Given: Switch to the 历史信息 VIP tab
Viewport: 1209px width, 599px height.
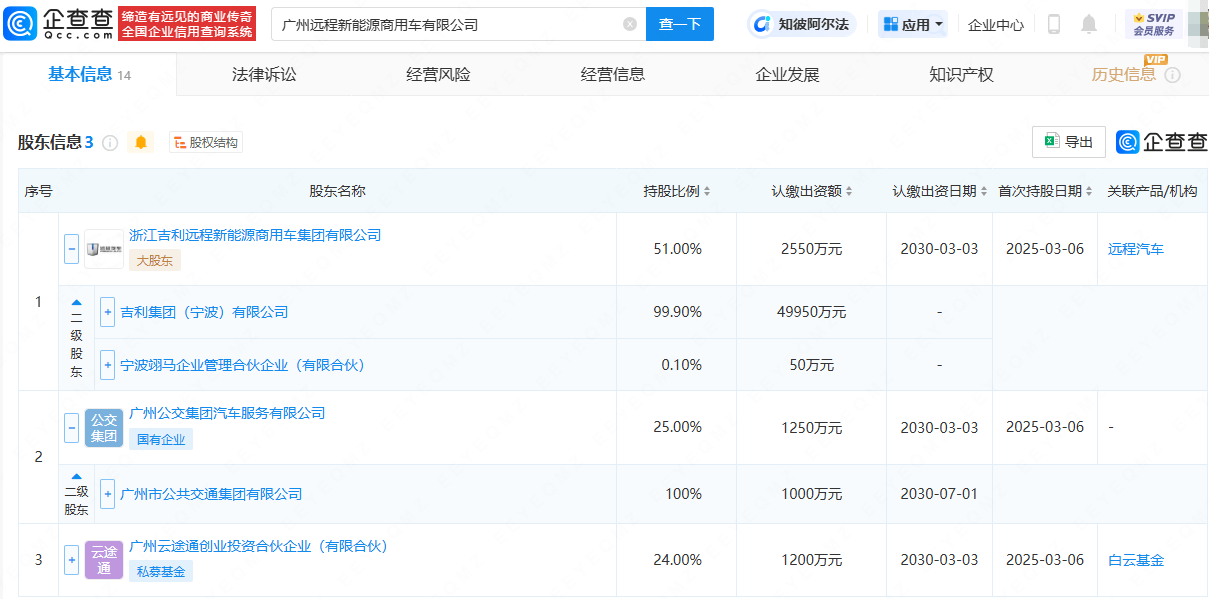Looking at the screenshot, I should pyautogui.click(x=1124, y=75).
